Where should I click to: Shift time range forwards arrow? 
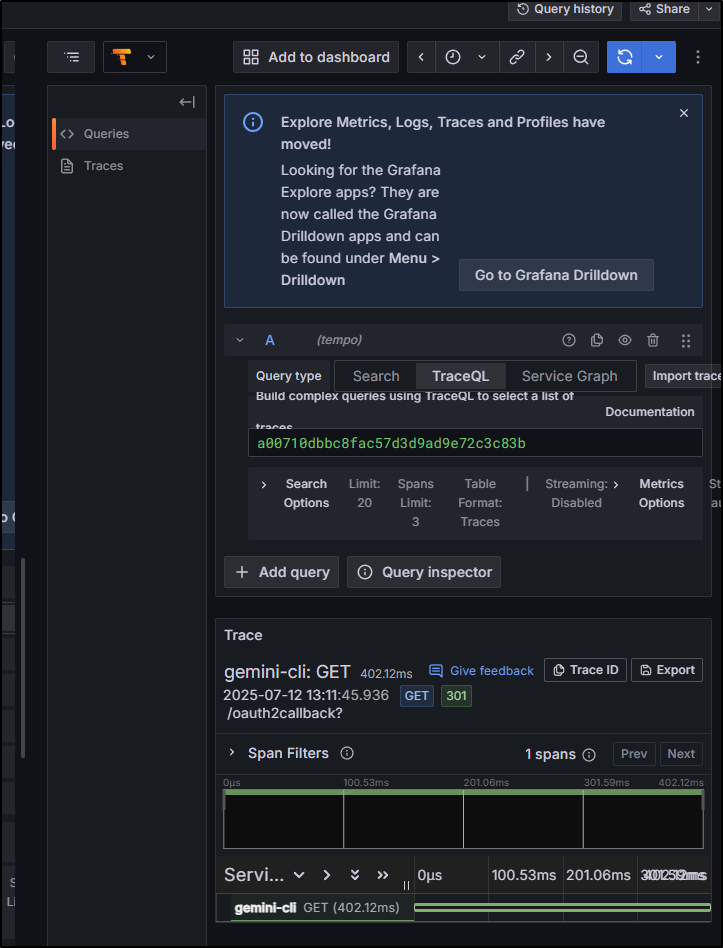[x=548, y=57]
